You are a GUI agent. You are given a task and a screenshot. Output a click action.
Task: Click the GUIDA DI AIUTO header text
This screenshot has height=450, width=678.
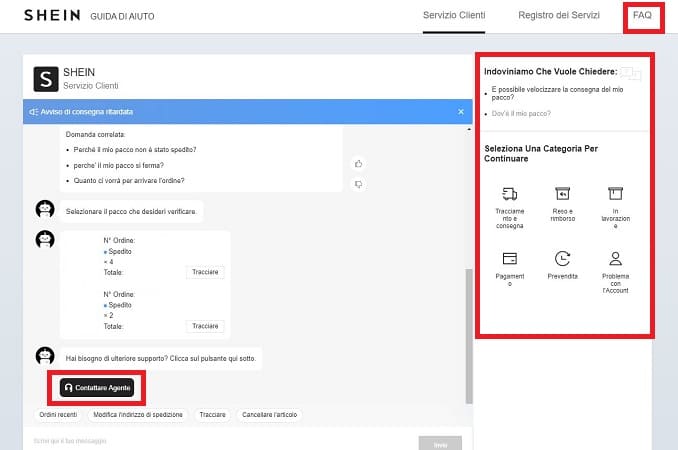click(122, 16)
